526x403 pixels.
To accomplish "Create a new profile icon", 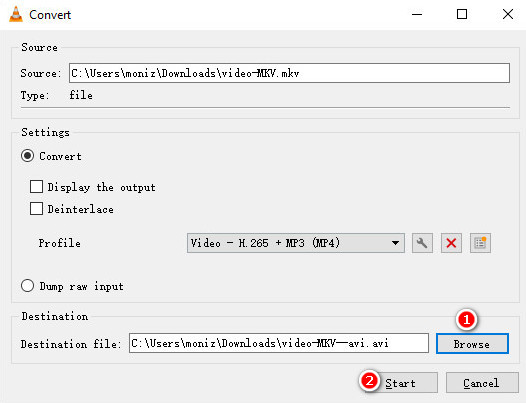I will tap(480, 243).
